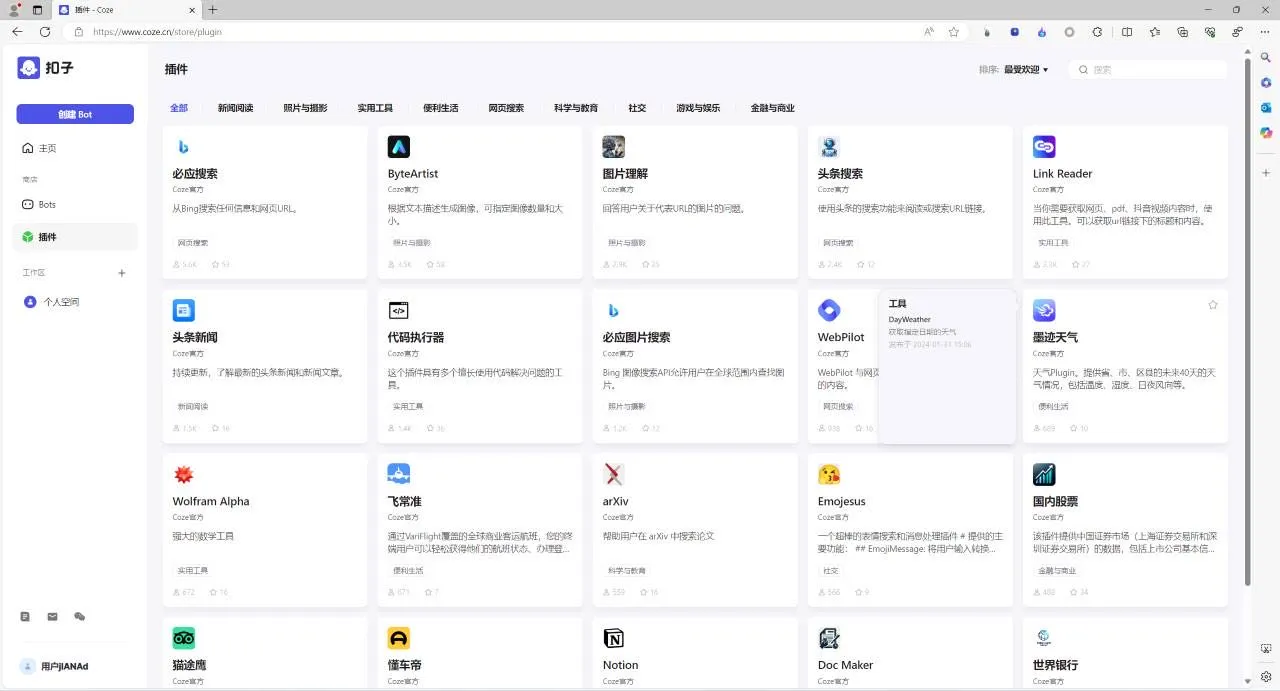This screenshot has width=1280, height=691.
Task: Click the Coze 扣子 logo in the sidebar
Action: (45, 68)
